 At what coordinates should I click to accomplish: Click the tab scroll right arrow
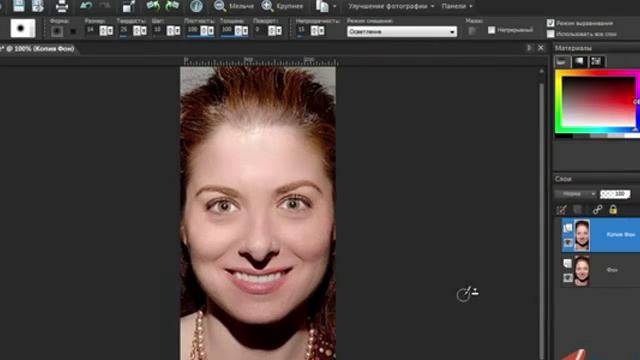pos(529,48)
